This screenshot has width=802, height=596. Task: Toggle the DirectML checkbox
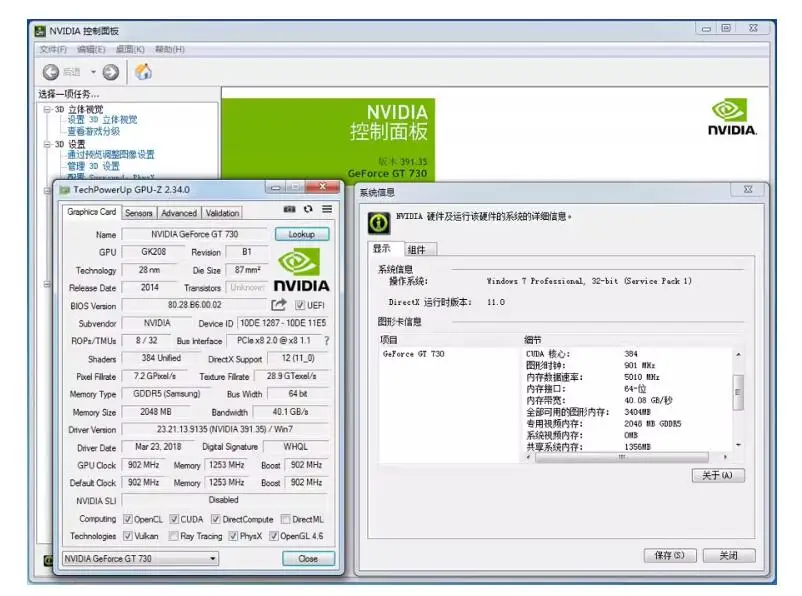[x=285, y=519]
